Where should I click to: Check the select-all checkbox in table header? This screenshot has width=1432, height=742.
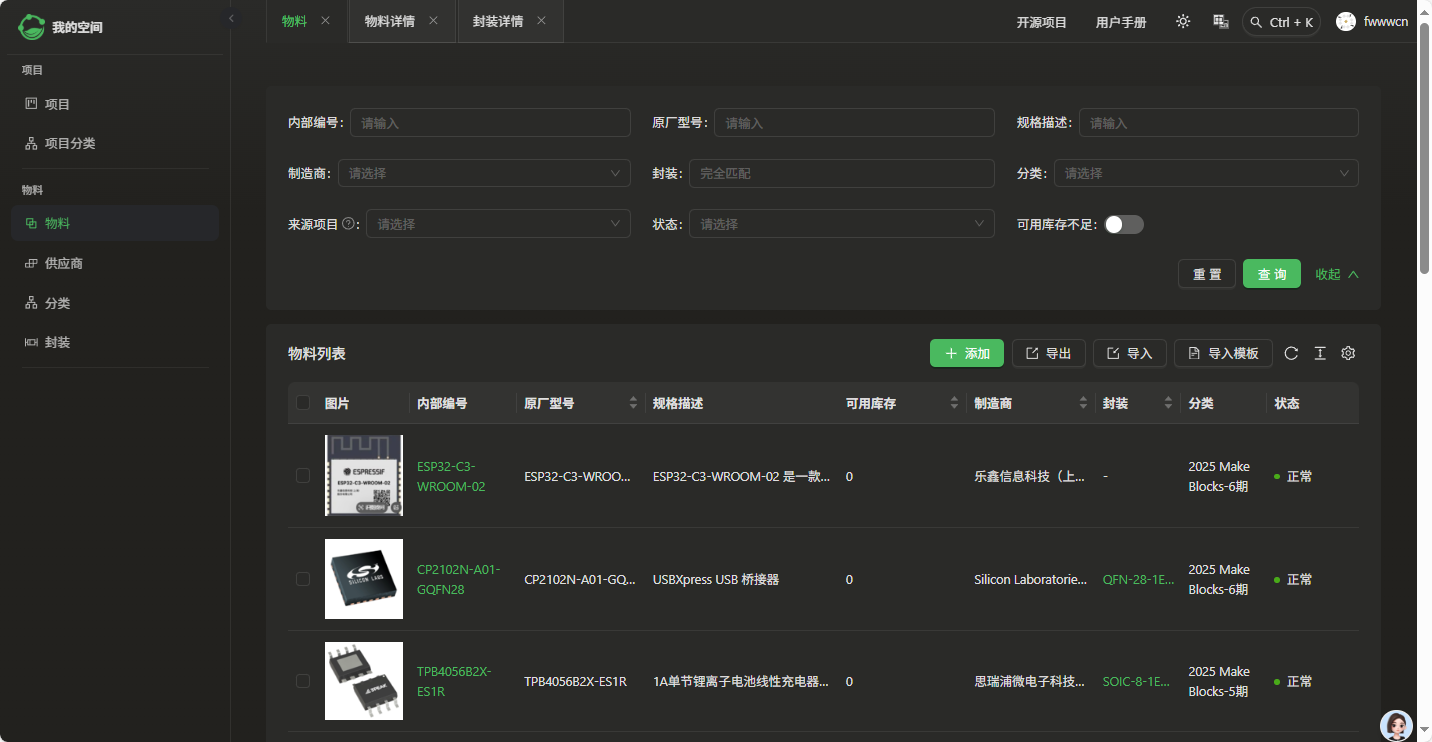pos(303,402)
